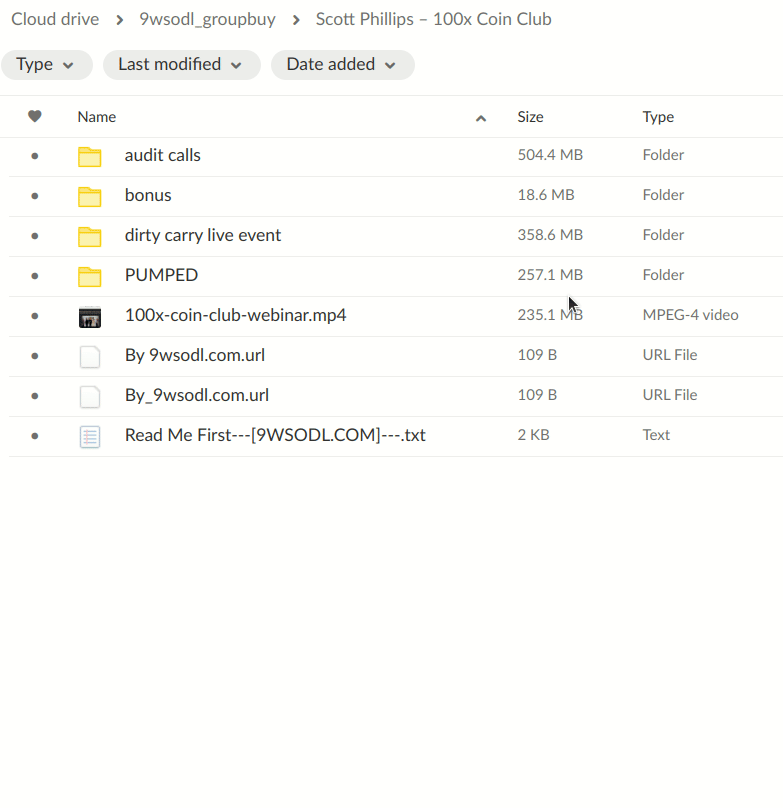Open the Date added filter dropdown
This screenshot has width=783, height=808.
343,65
